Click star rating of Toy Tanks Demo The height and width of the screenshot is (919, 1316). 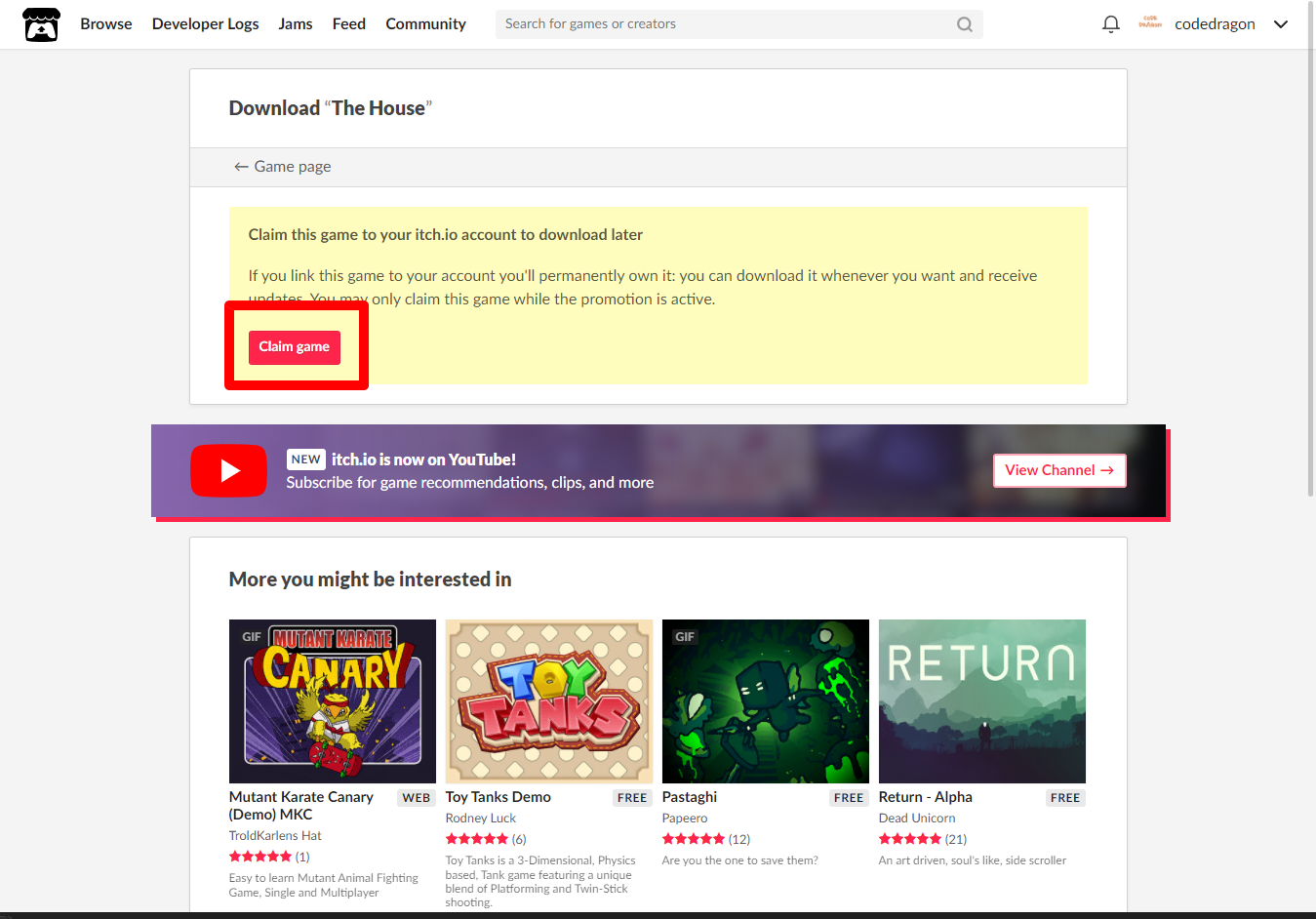click(x=477, y=839)
